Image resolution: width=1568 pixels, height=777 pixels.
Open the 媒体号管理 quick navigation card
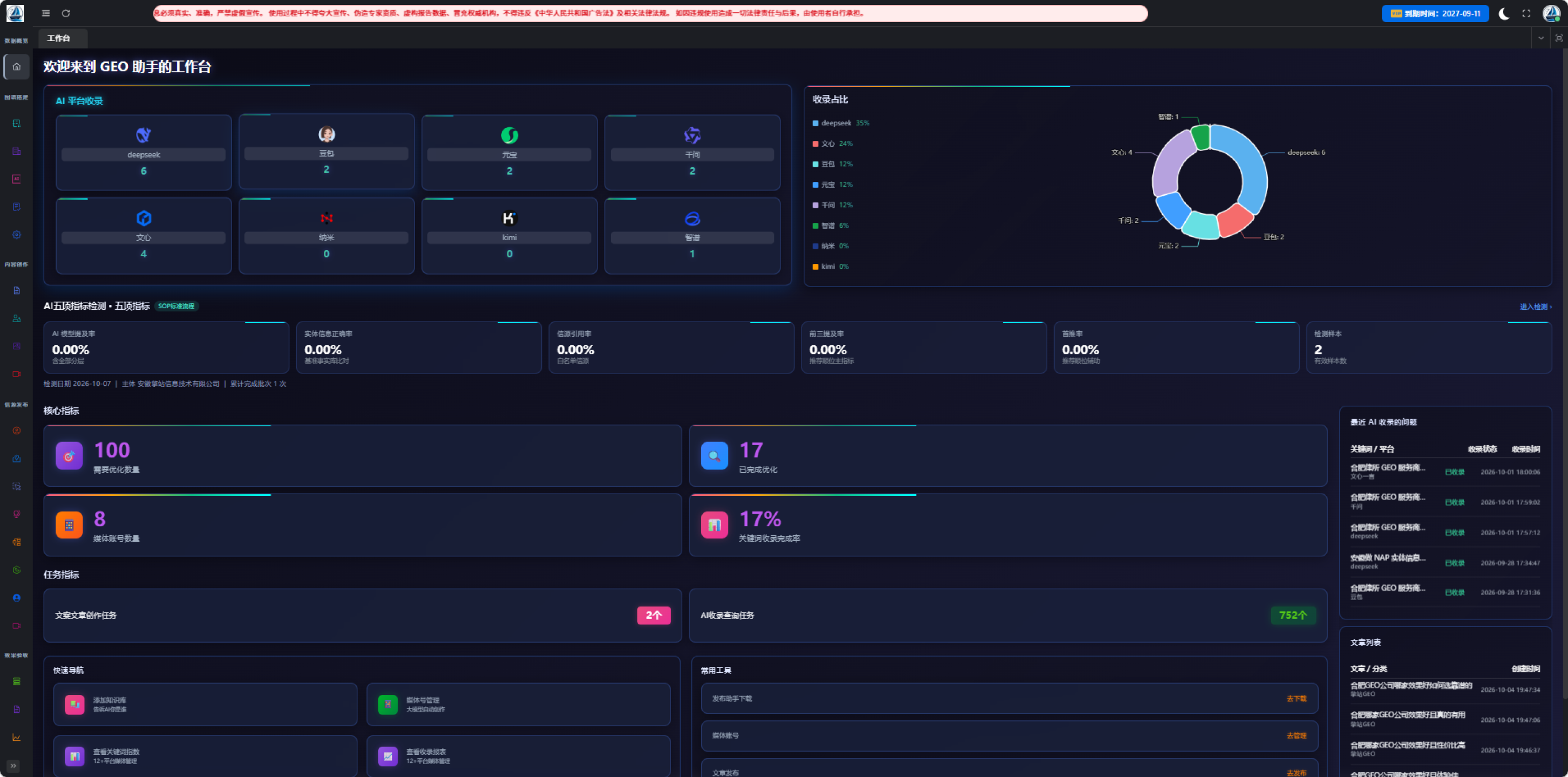tap(518, 704)
